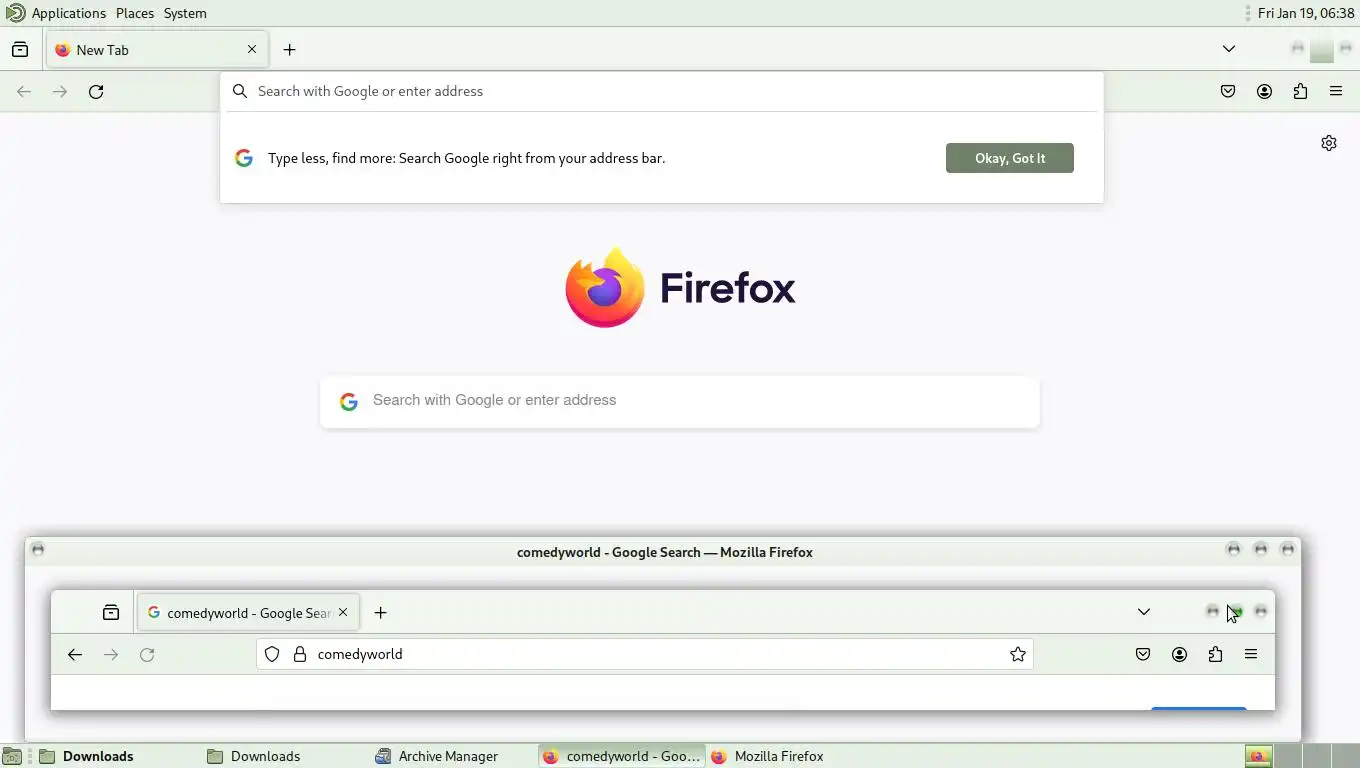Go back using the top window's back arrow
Screen dimensions: 1360x768
(x=24, y=91)
